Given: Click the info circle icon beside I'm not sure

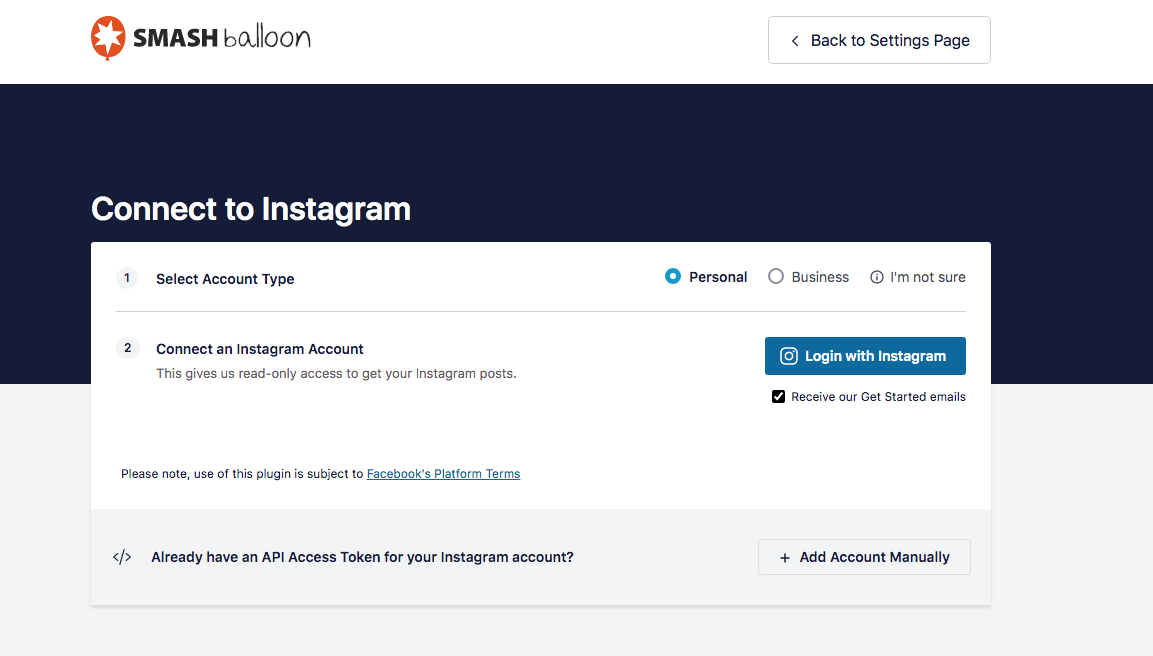Looking at the screenshot, I should [877, 277].
